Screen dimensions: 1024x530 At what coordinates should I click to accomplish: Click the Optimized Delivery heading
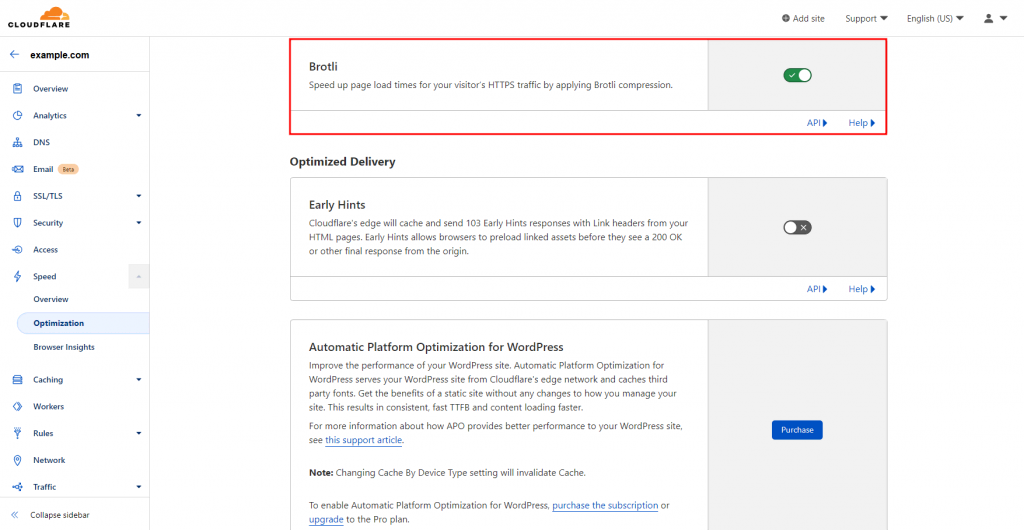point(343,161)
